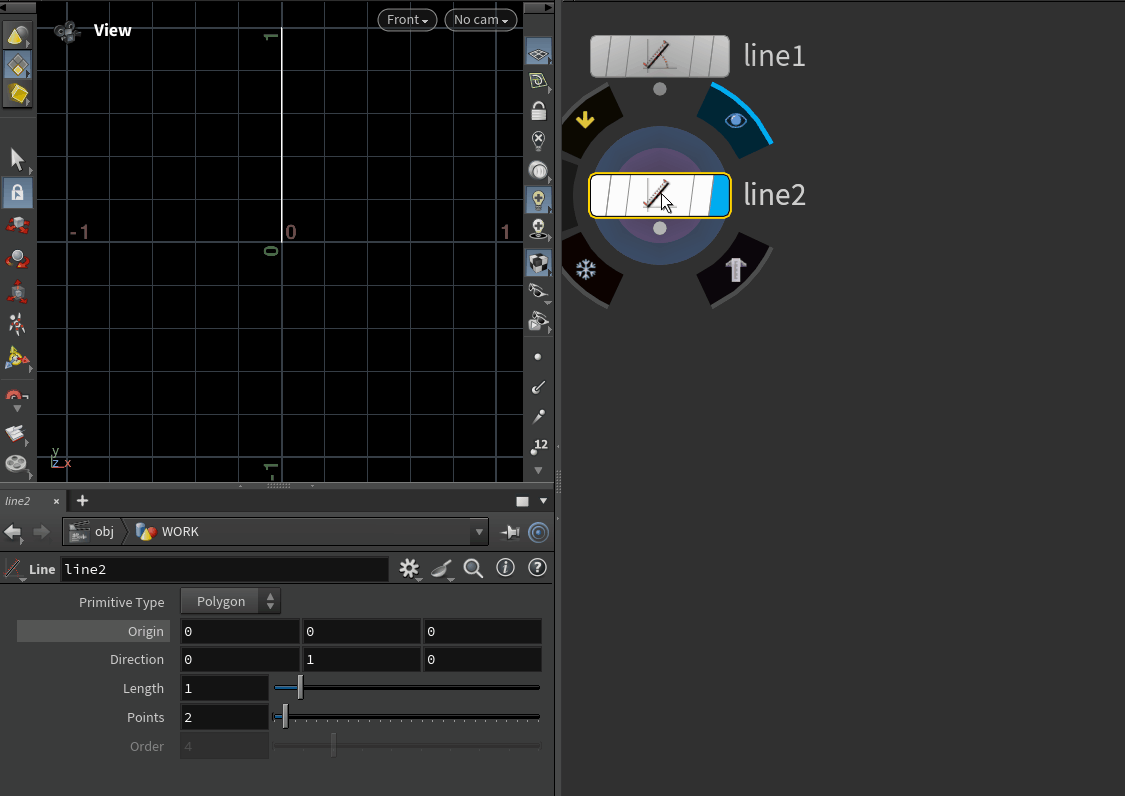Open the gear parameter settings menu
1125x796 pixels.
(x=409, y=568)
